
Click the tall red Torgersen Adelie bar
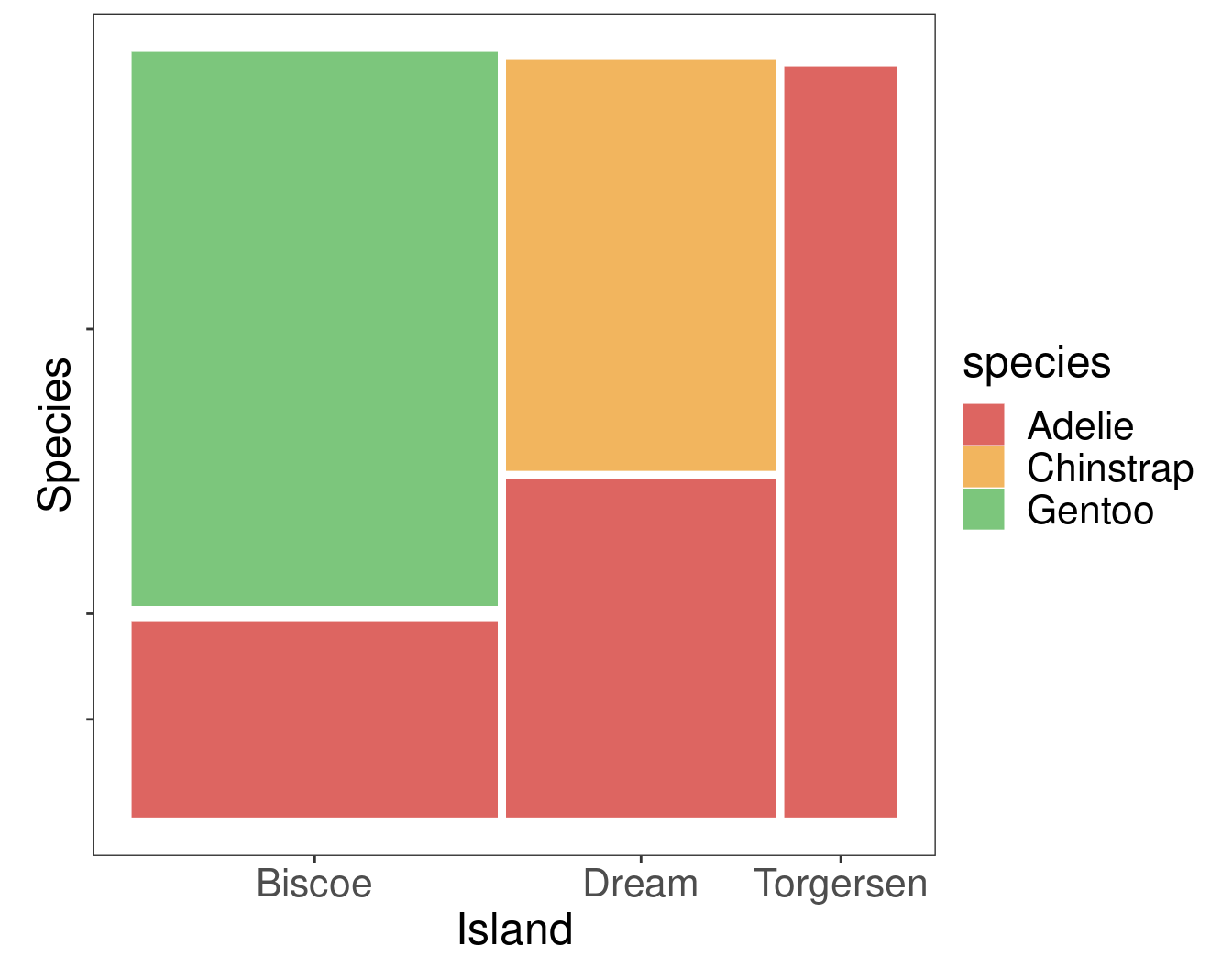(841, 441)
